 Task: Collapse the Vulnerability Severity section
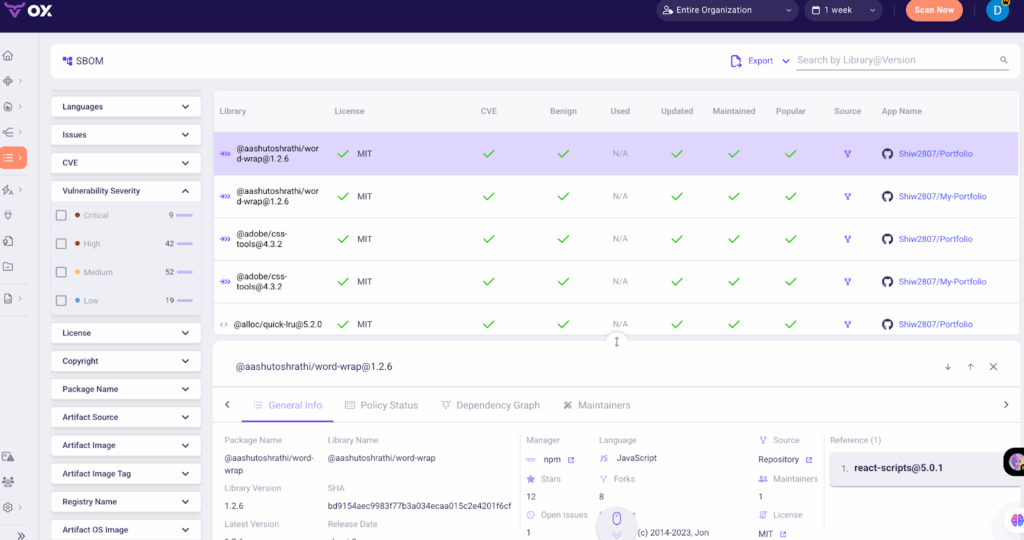[x=185, y=191]
